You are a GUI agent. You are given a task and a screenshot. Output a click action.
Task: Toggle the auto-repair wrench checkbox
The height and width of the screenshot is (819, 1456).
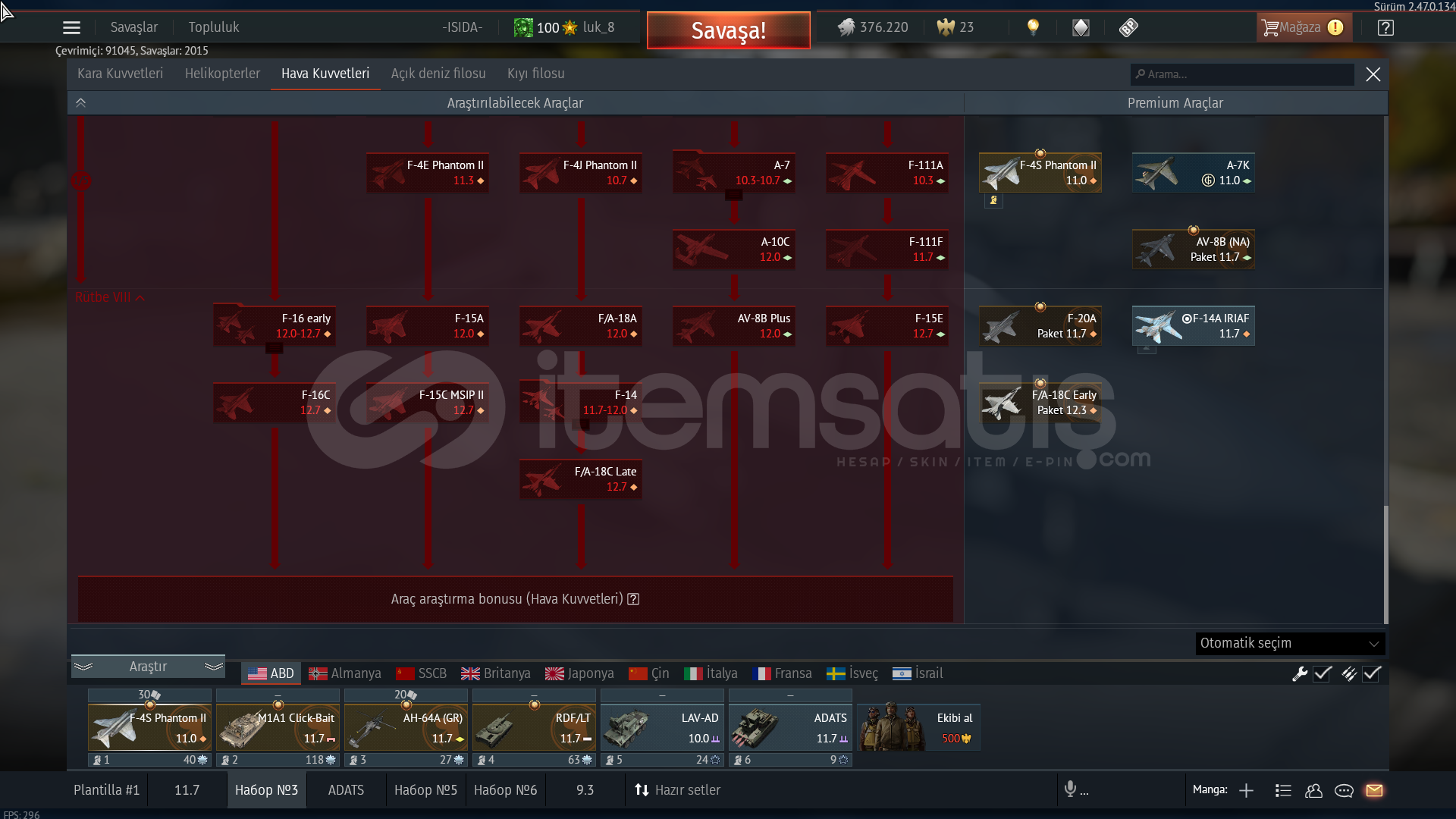1323,673
